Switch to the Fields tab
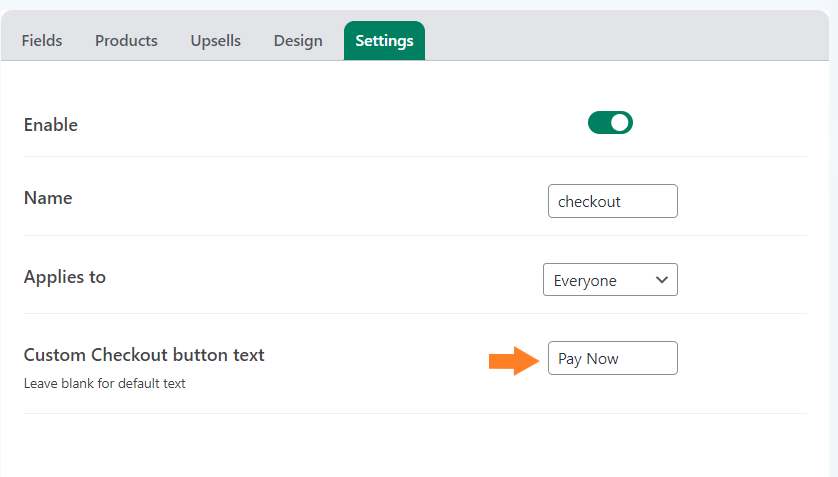The image size is (838, 477). (x=42, y=41)
